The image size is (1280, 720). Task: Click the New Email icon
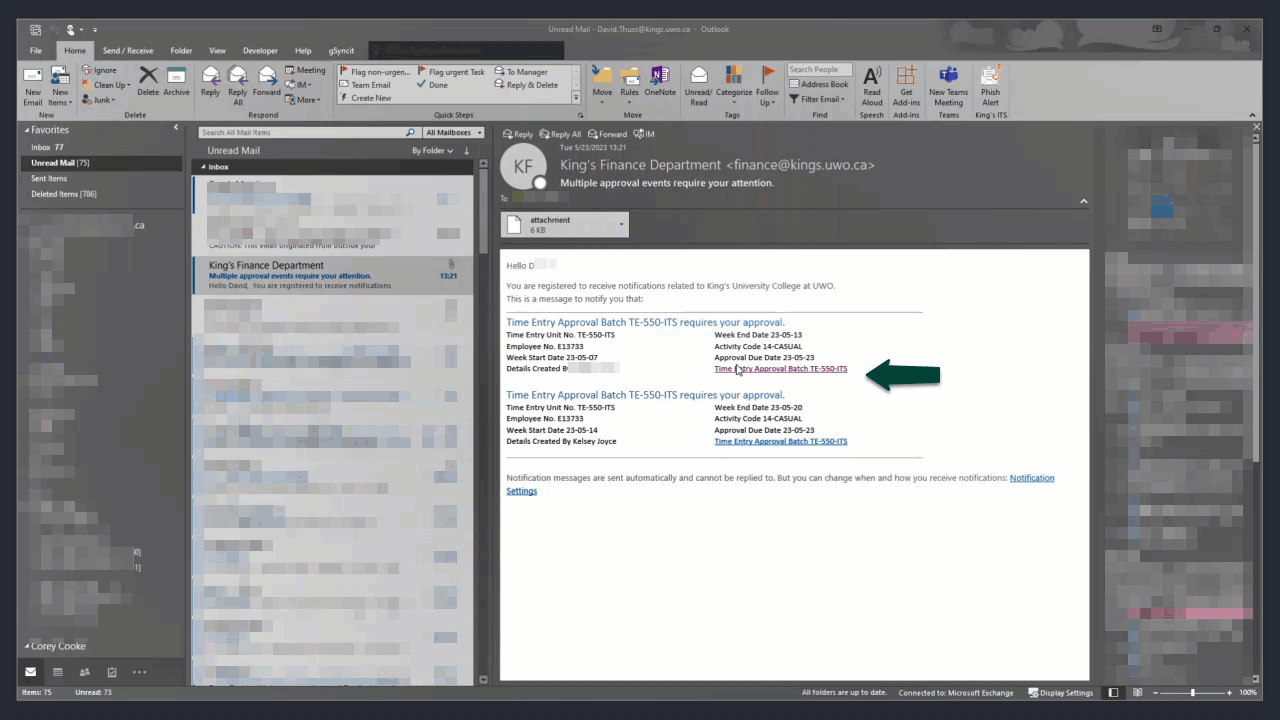pos(33,86)
